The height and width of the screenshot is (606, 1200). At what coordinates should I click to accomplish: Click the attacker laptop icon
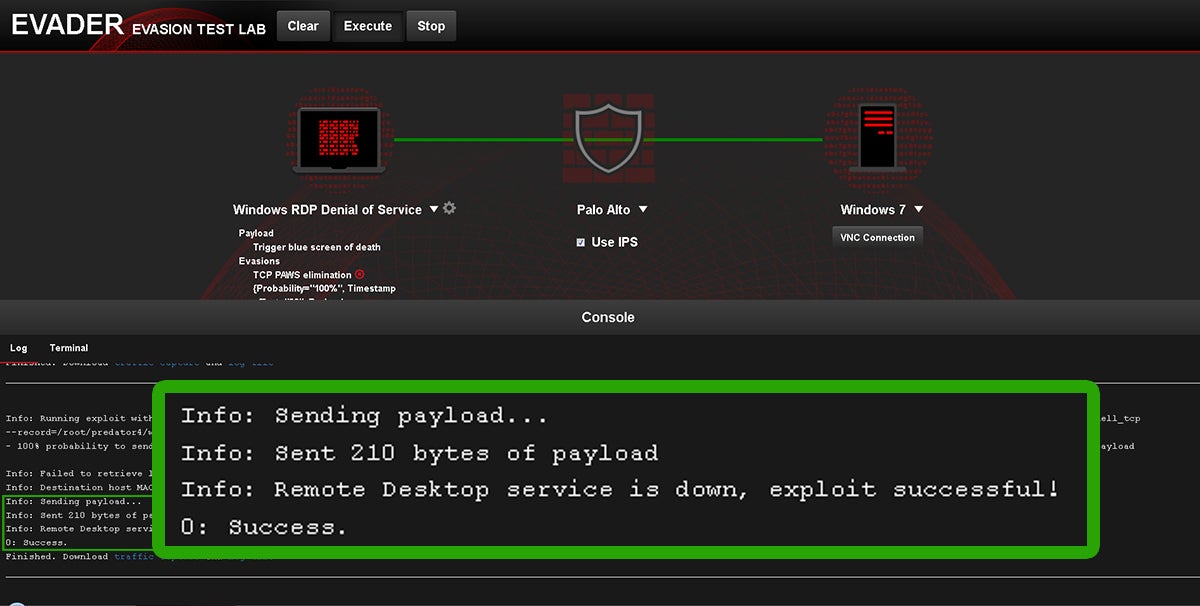(339, 140)
